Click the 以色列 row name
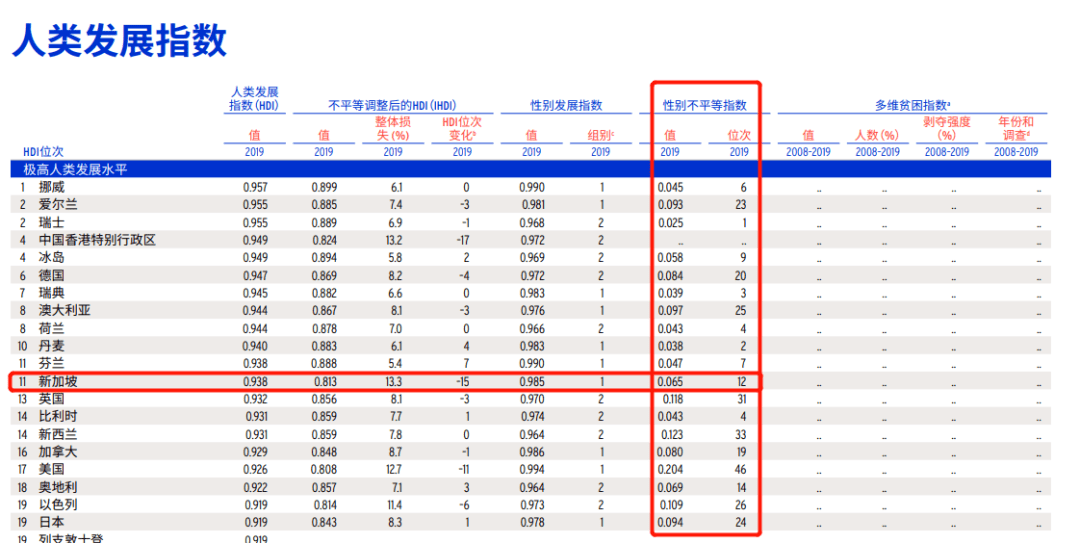The width and height of the screenshot is (1080, 543). (x=58, y=504)
